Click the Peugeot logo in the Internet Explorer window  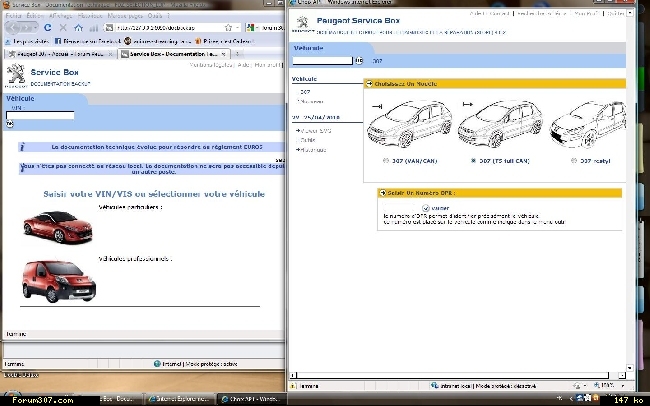pyautogui.click(x=303, y=24)
